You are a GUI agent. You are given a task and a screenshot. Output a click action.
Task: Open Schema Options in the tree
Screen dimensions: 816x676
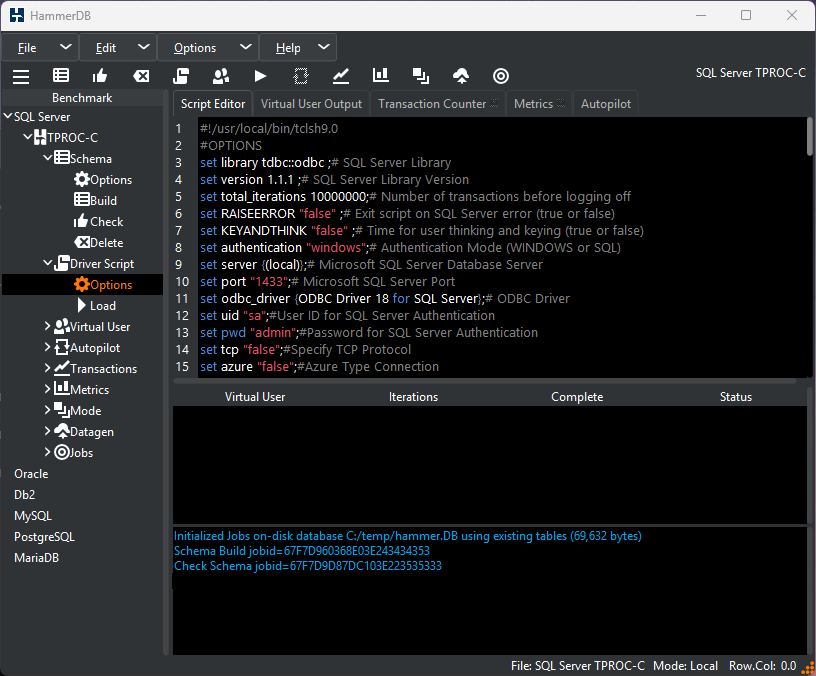[103, 180]
